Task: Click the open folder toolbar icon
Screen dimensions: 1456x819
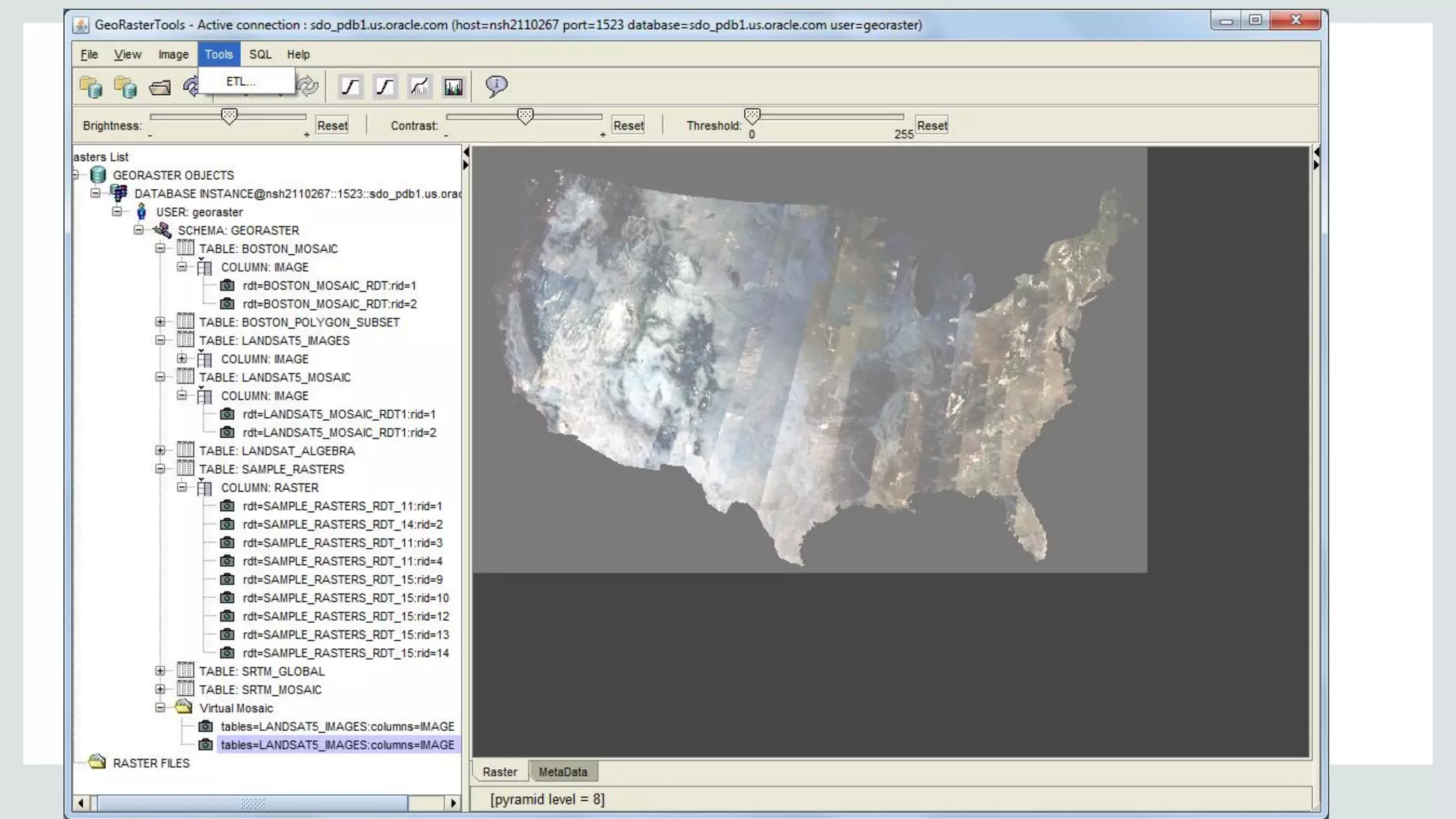Action: pos(160,87)
